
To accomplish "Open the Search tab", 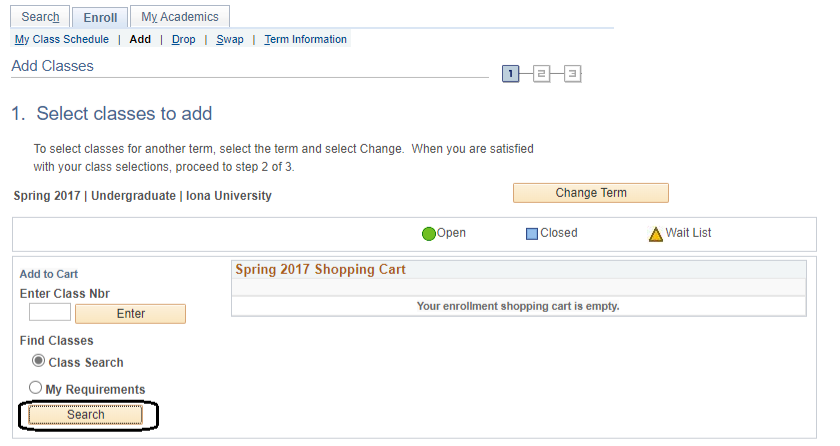I will click(40, 17).
